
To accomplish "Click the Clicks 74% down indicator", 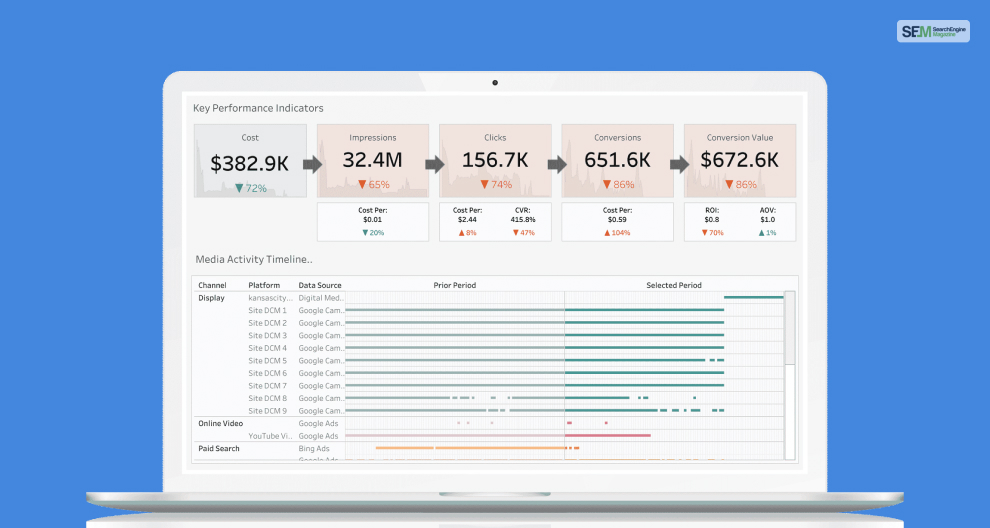I will (496, 184).
